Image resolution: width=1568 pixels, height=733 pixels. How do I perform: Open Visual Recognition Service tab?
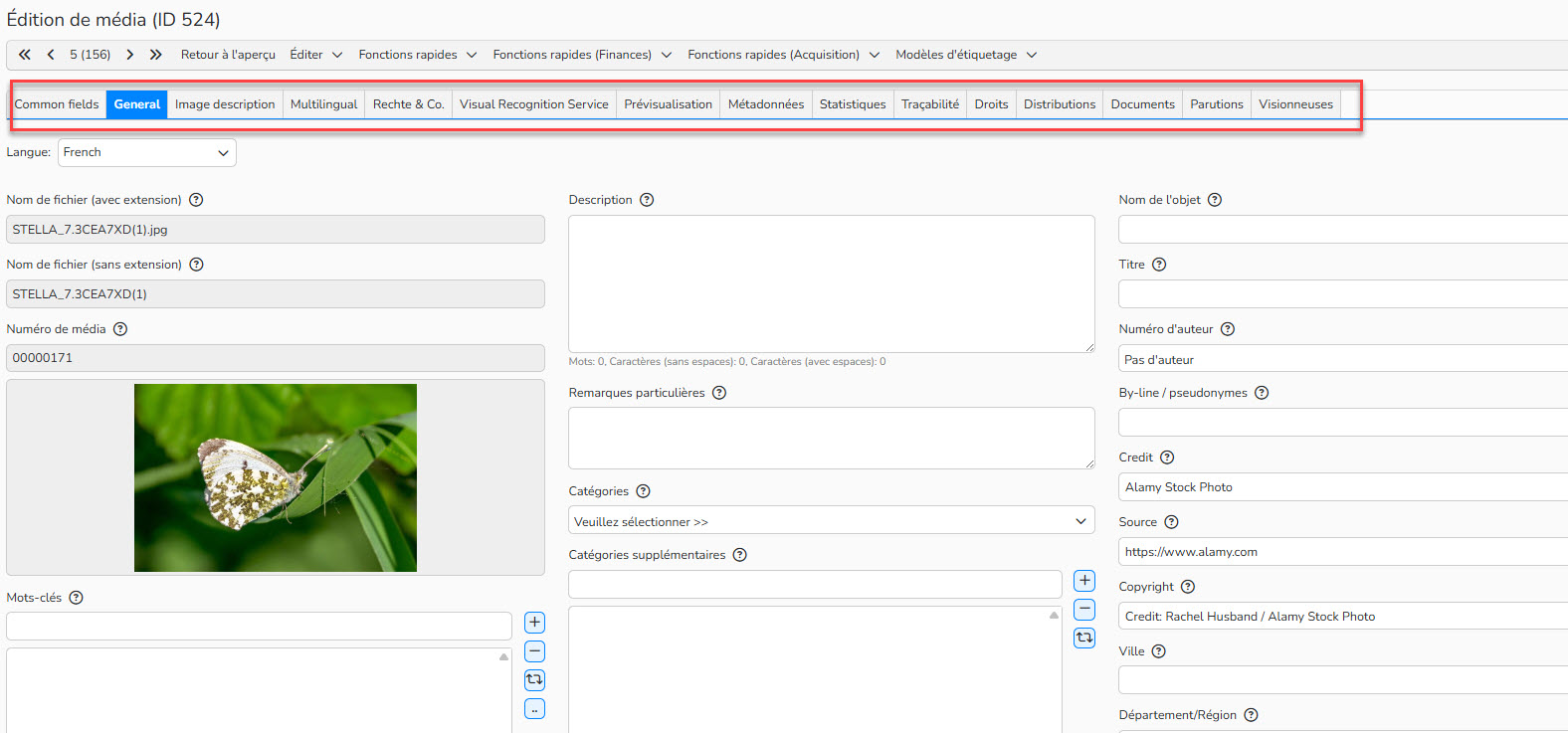pos(534,104)
